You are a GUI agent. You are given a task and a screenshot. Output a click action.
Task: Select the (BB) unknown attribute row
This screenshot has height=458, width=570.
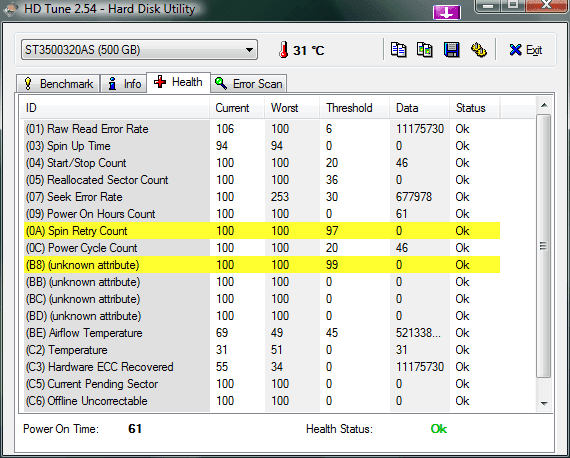pyautogui.click(x=262, y=282)
